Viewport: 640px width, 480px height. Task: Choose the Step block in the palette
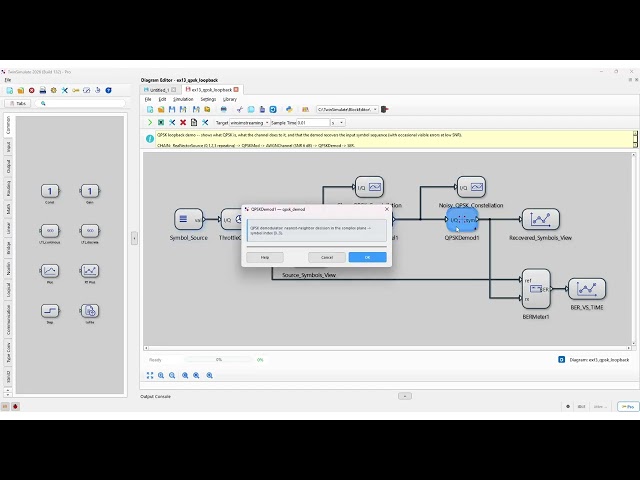click(x=50, y=311)
